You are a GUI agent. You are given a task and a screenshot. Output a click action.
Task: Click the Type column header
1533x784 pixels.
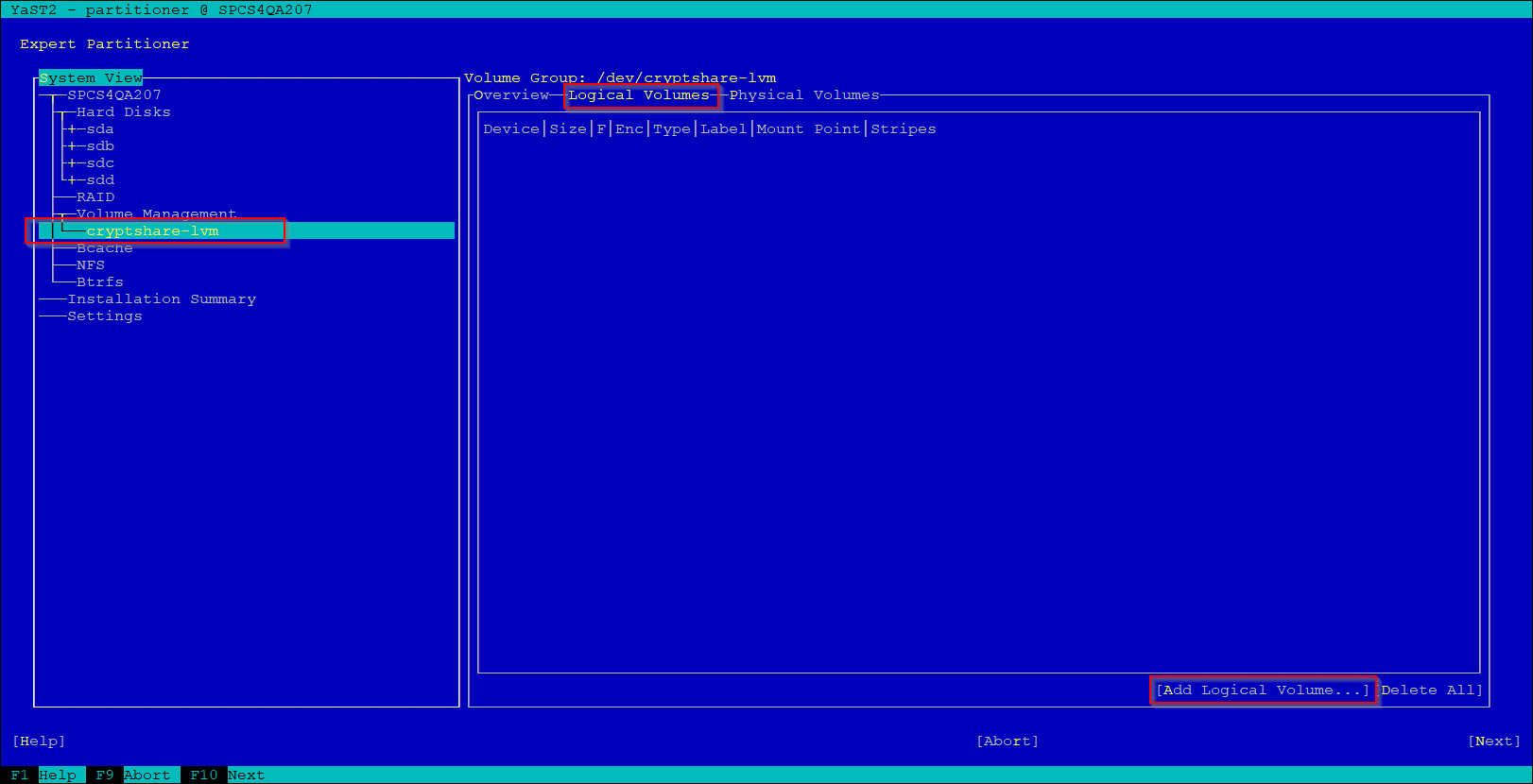[x=672, y=129]
